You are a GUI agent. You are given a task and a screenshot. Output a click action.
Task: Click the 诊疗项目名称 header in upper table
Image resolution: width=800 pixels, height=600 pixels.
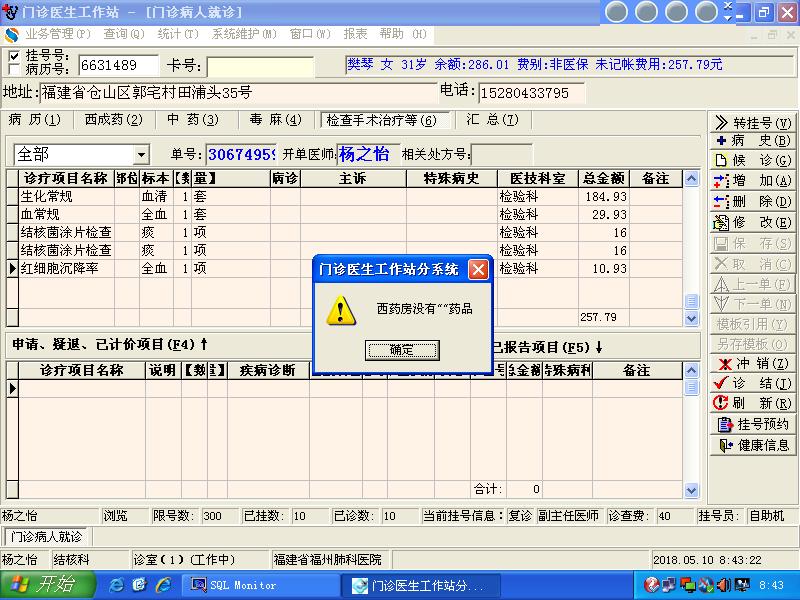pos(66,179)
